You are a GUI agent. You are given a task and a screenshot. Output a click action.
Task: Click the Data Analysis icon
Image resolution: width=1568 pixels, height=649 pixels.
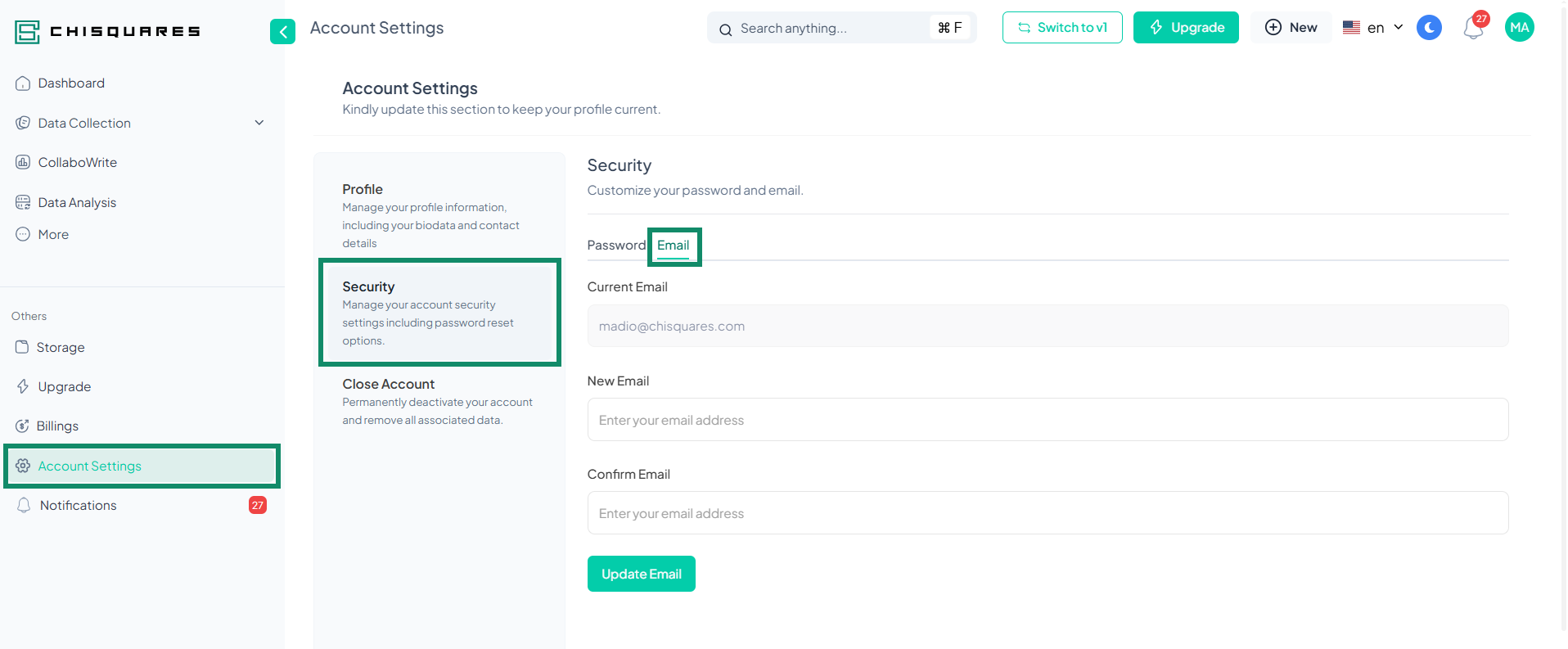(23, 202)
